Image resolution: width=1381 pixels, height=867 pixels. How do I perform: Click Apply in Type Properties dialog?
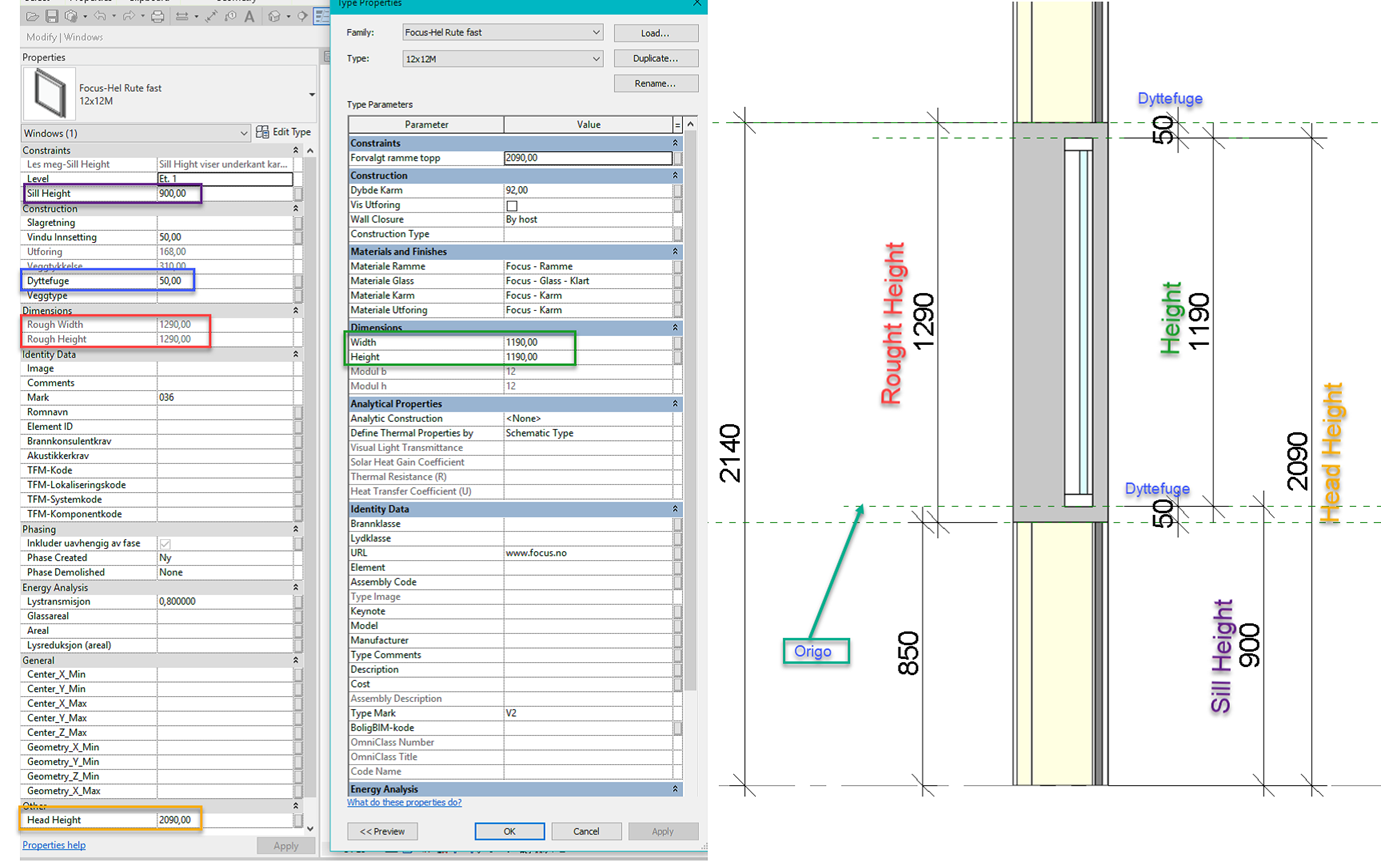click(x=663, y=831)
